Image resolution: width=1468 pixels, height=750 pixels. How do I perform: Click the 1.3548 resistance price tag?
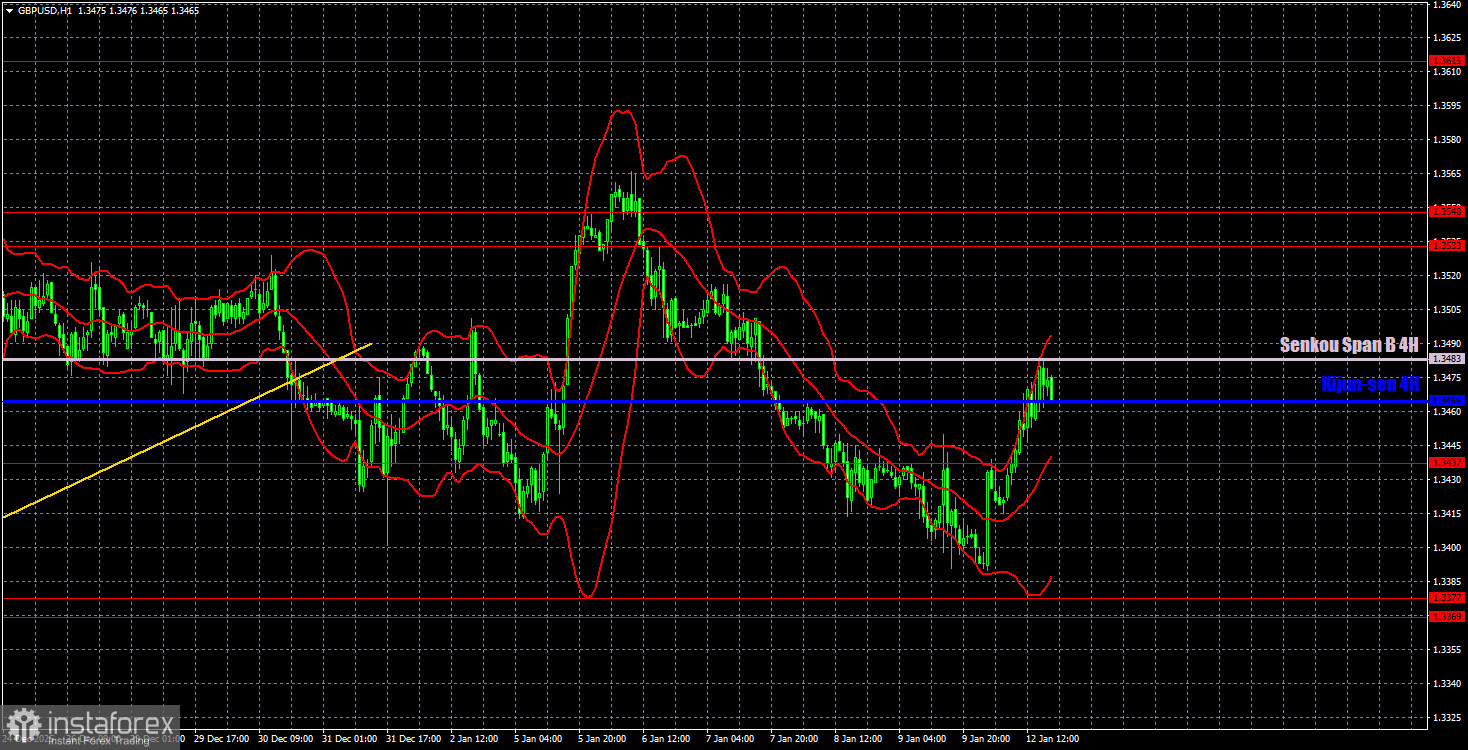1446,212
